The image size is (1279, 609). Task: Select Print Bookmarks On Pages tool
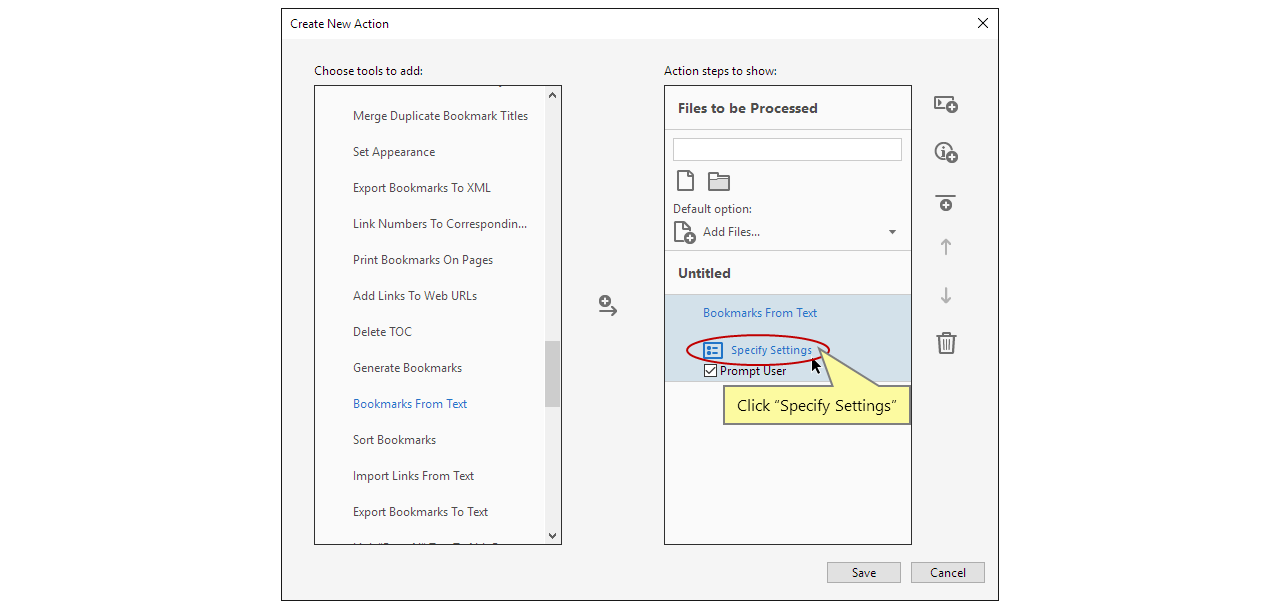pos(423,260)
